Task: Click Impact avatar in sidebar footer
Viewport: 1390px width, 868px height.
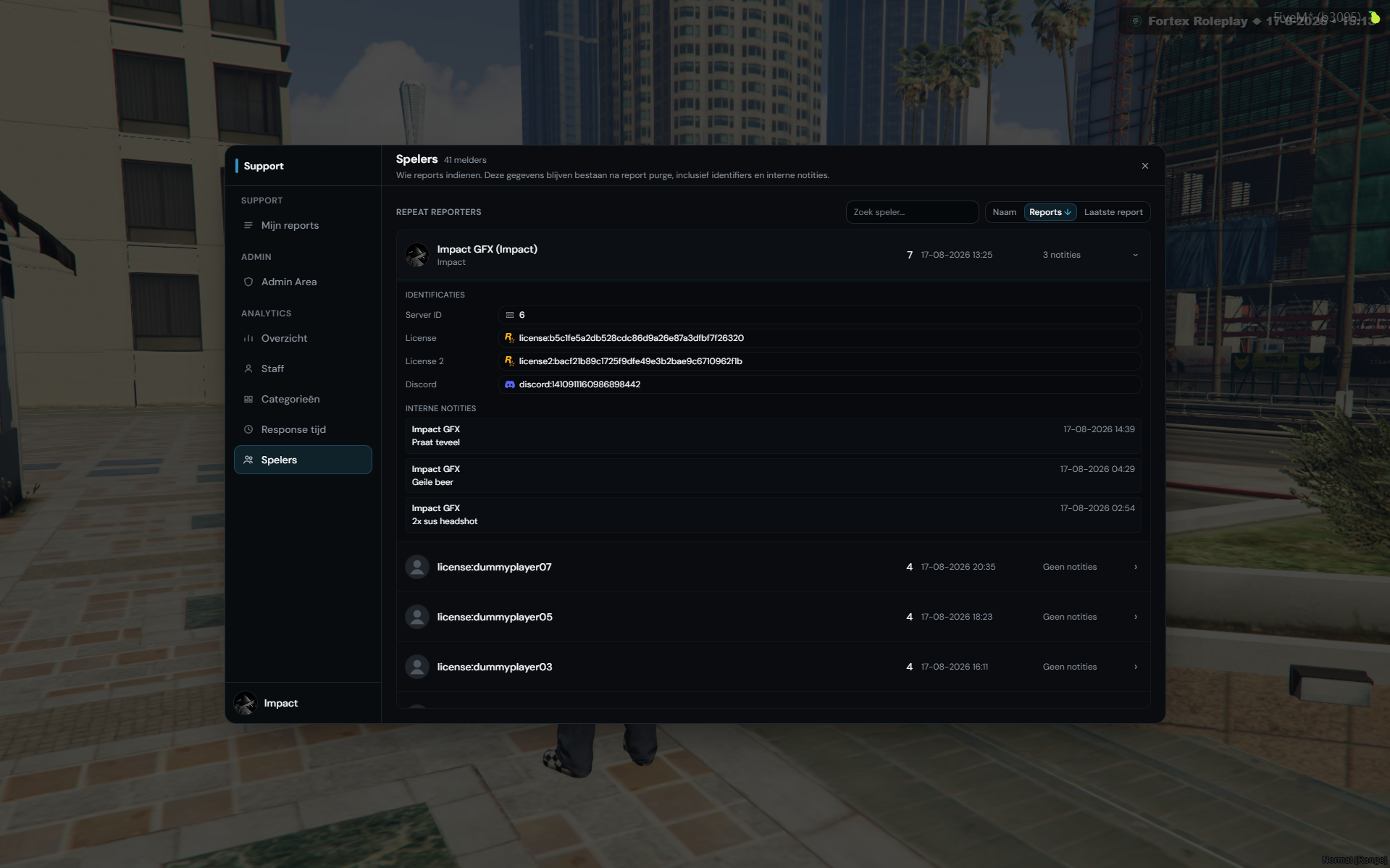Action: click(246, 703)
